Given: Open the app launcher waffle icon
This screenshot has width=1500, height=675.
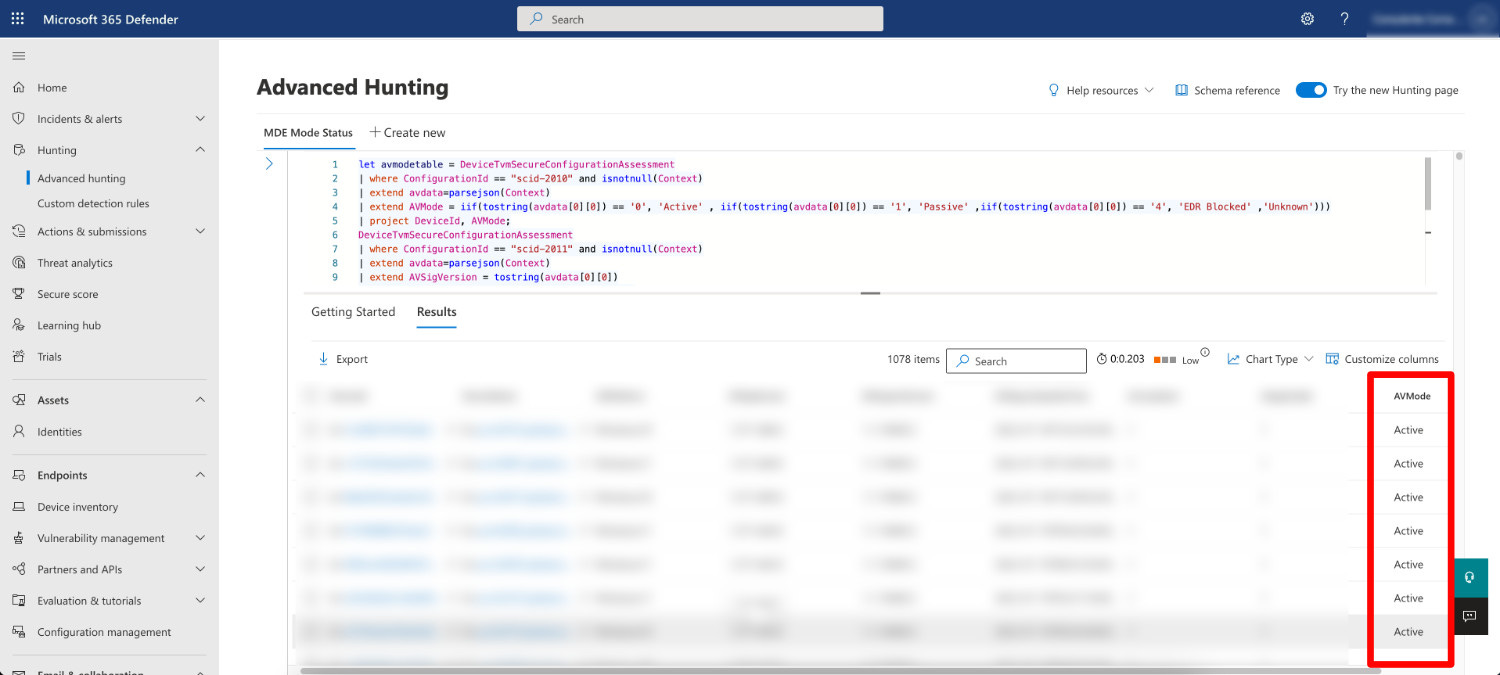Looking at the screenshot, I should pos(18,19).
